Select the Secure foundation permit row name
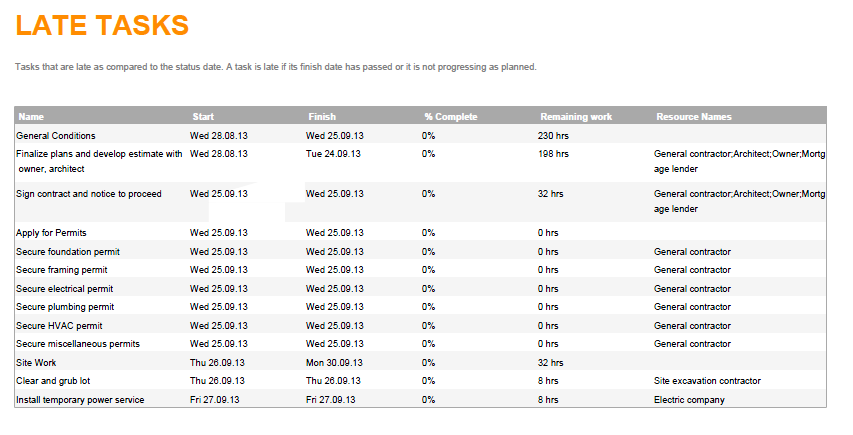Image resolution: width=853 pixels, height=435 pixels. coord(67,252)
